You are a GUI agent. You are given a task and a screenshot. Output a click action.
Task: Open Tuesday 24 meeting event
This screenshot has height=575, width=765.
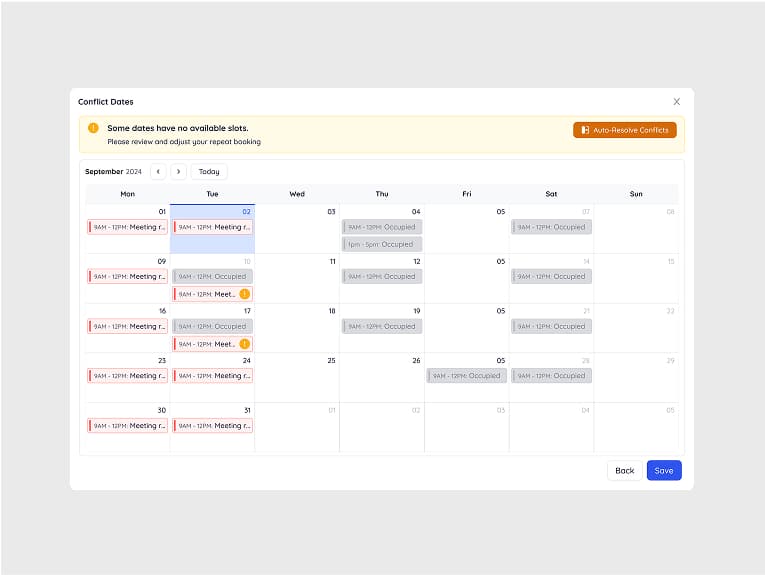pos(212,376)
